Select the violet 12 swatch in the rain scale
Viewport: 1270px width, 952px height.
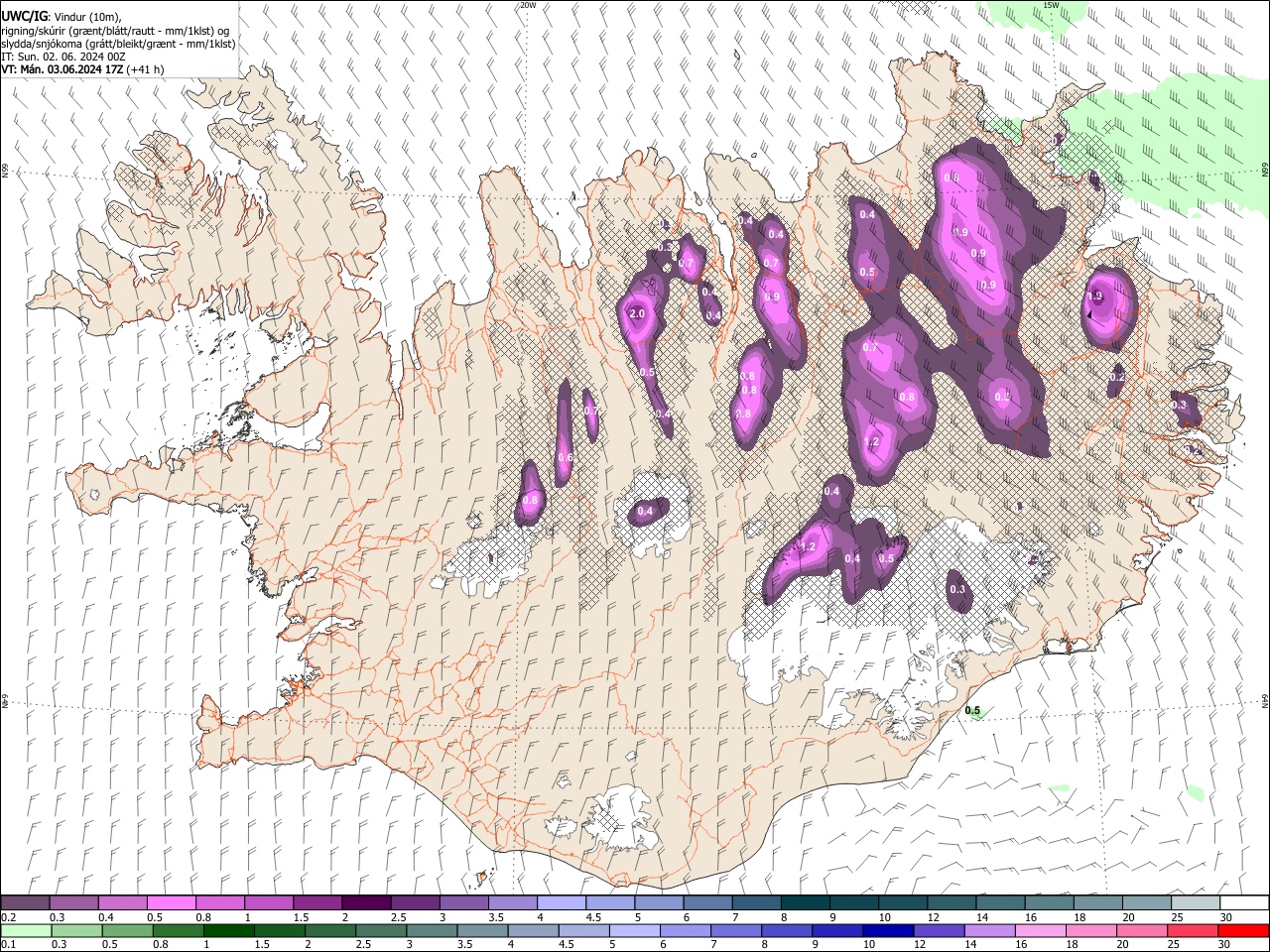pyautogui.click(x=938, y=930)
